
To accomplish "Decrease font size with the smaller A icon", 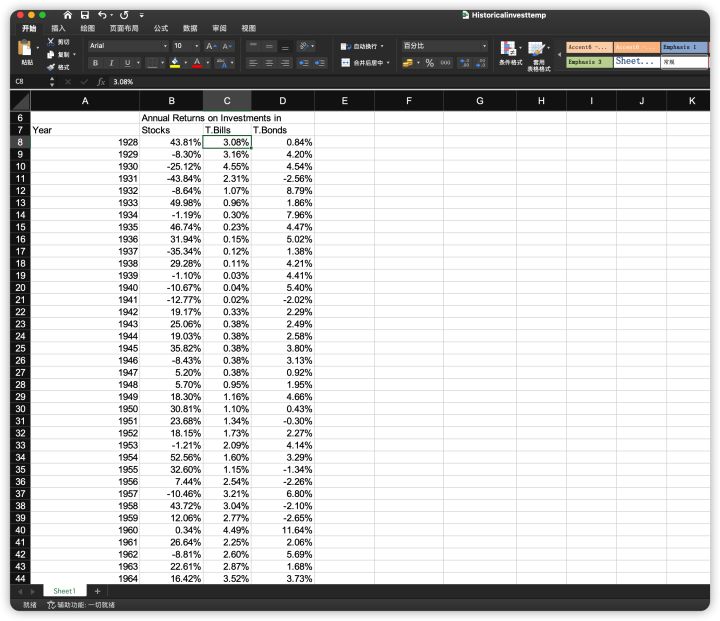I will (226, 46).
